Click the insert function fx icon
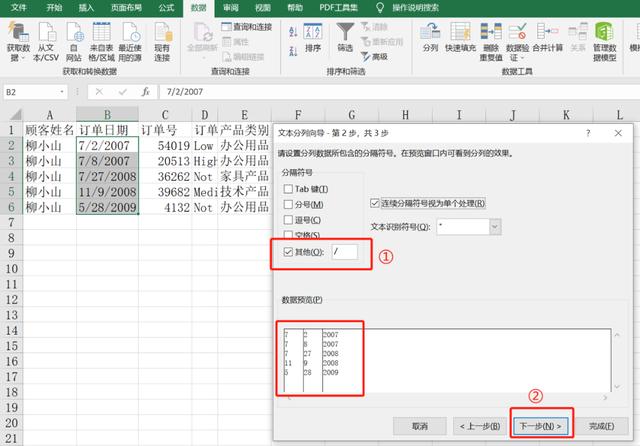640x446 pixels. 146,92
